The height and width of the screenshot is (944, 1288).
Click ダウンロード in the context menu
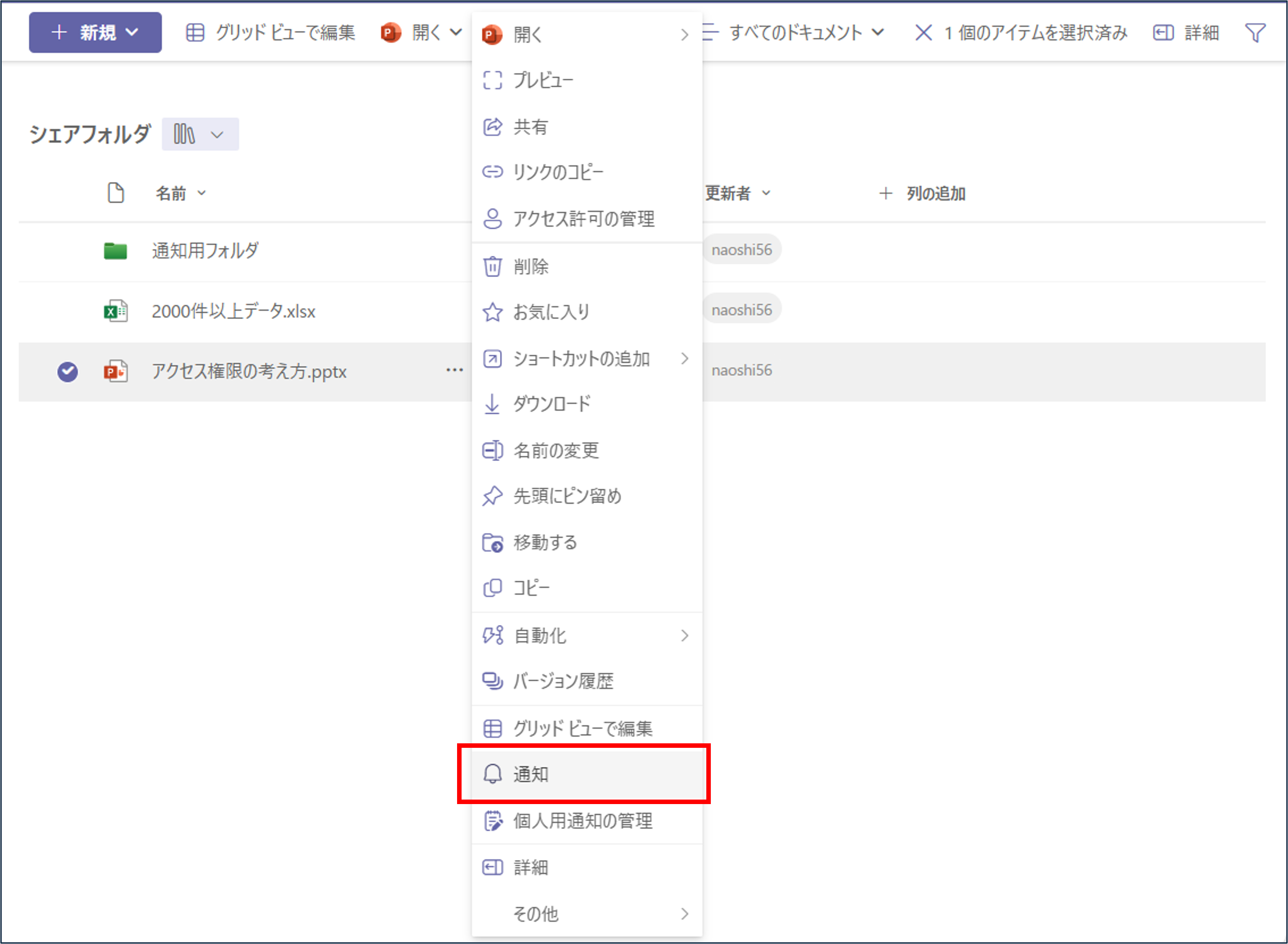click(x=587, y=404)
